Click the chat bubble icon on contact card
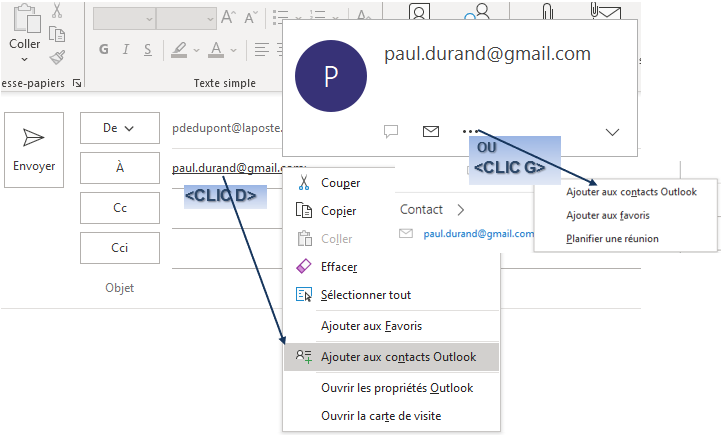 pyautogui.click(x=391, y=132)
